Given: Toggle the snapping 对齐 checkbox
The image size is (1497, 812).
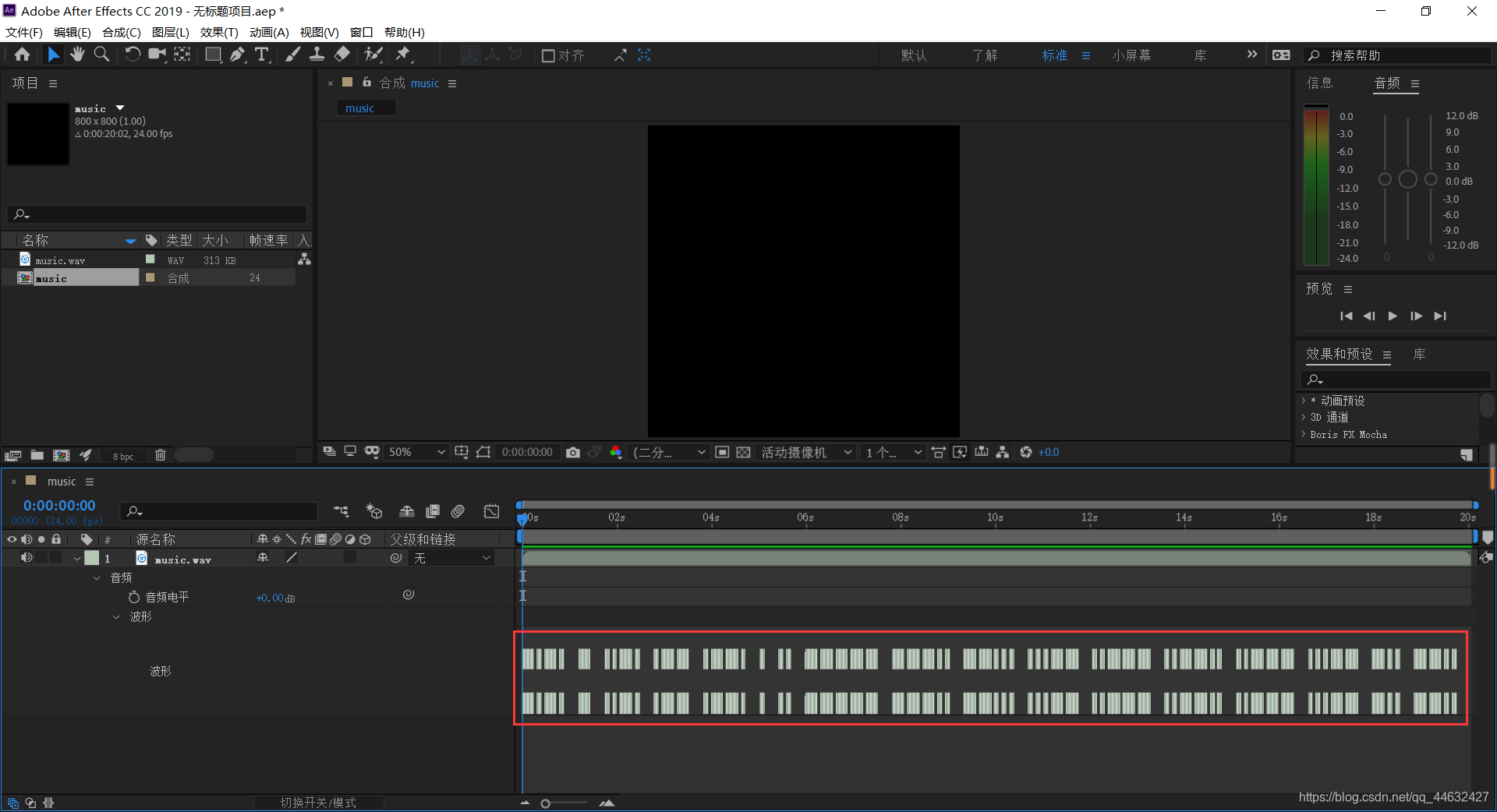Looking at the screenshot, I should pos(548,55).
